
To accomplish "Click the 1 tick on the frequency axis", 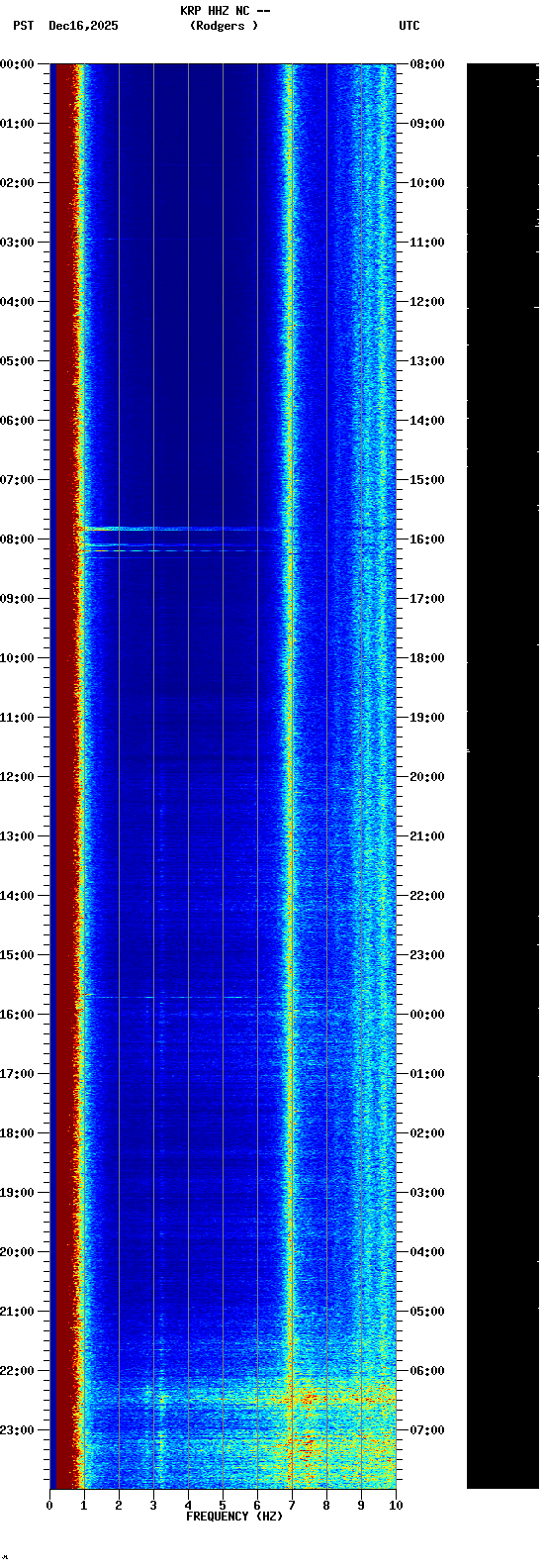I will (84, 1506).
